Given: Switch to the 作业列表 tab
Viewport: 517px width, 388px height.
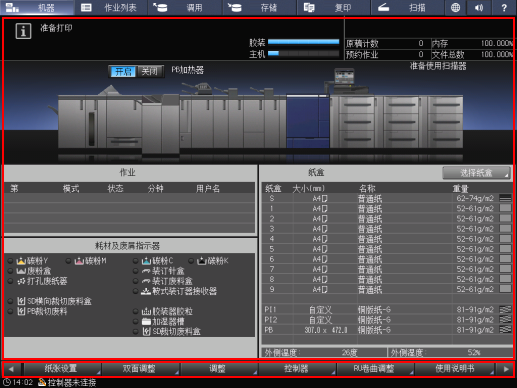Looking at the screenshot, I should [111, 7].
